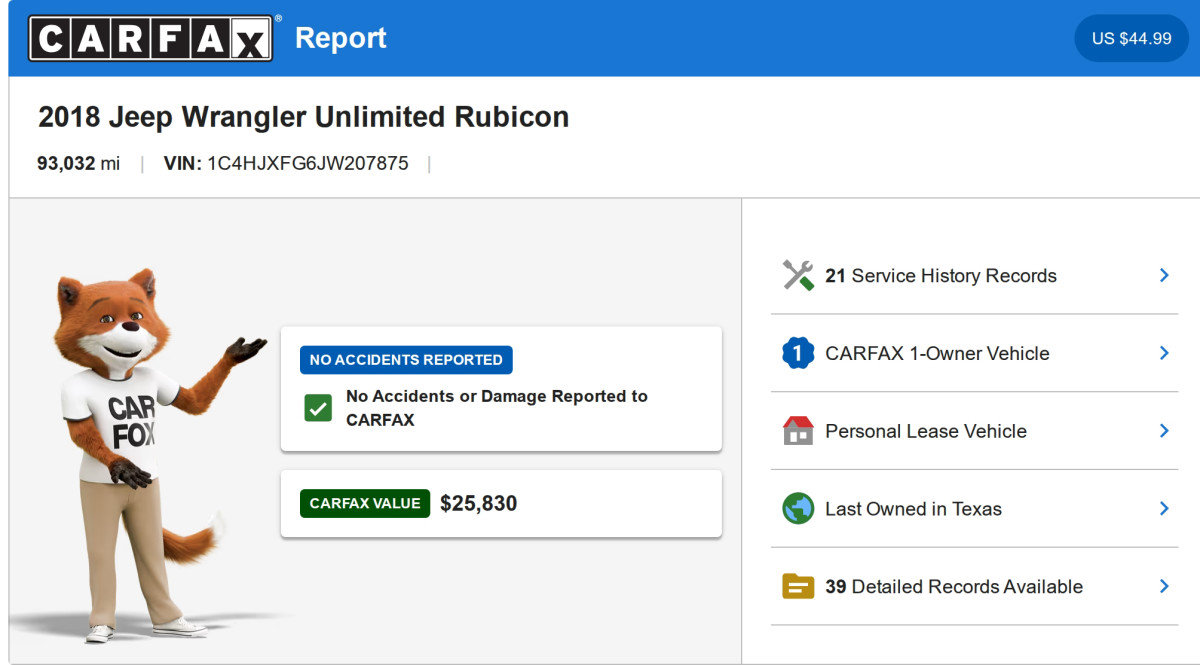
Task: Click the 2018 Jeep Wrangler title
Action: (x=303, y=117)
